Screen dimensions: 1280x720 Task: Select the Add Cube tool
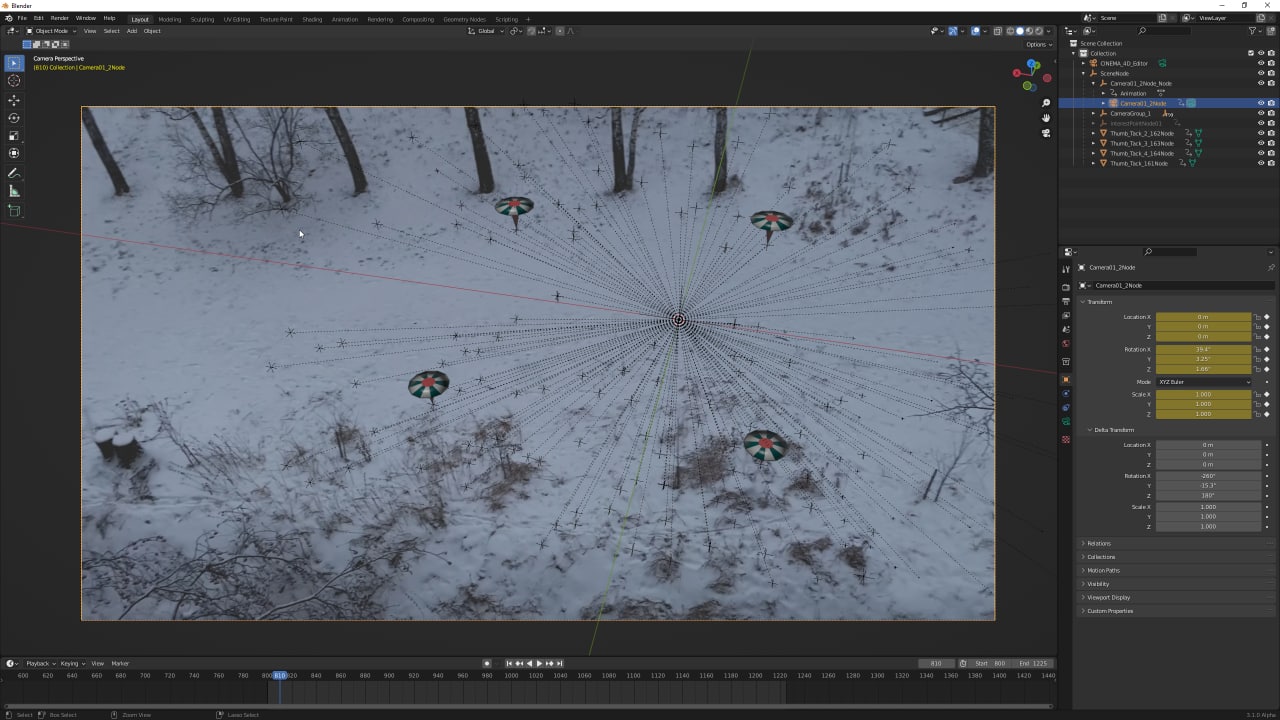[x=14, y=211]
